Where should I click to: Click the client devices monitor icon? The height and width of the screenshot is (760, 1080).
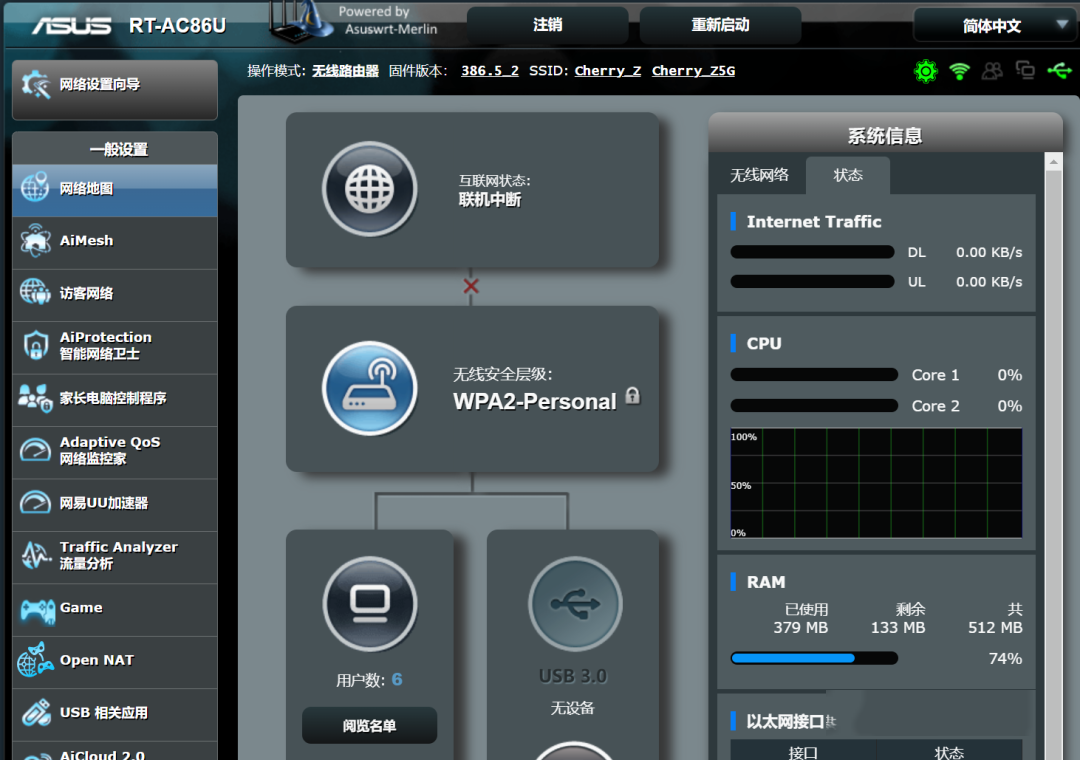pos(370,604)
